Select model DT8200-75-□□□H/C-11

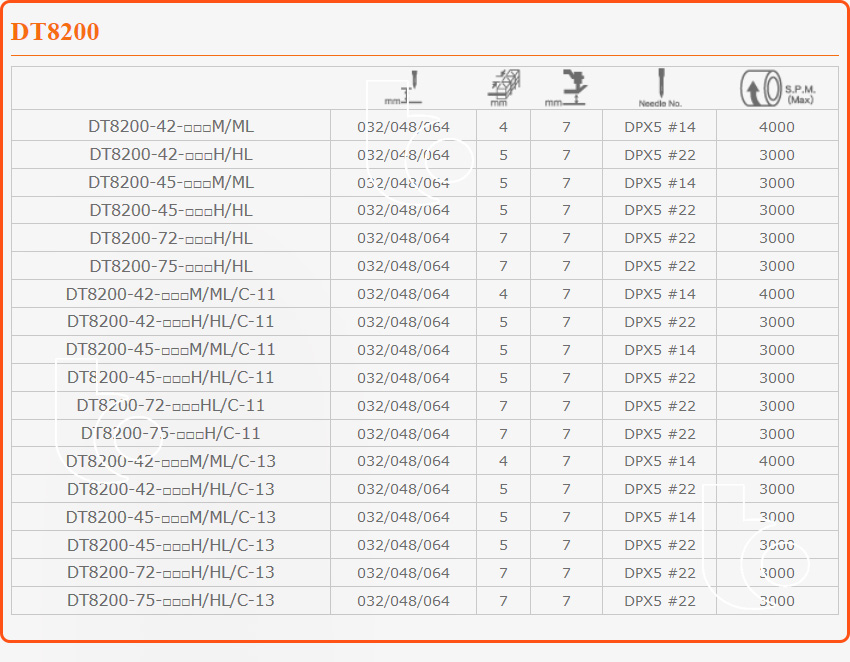click(x=171, y=433)
